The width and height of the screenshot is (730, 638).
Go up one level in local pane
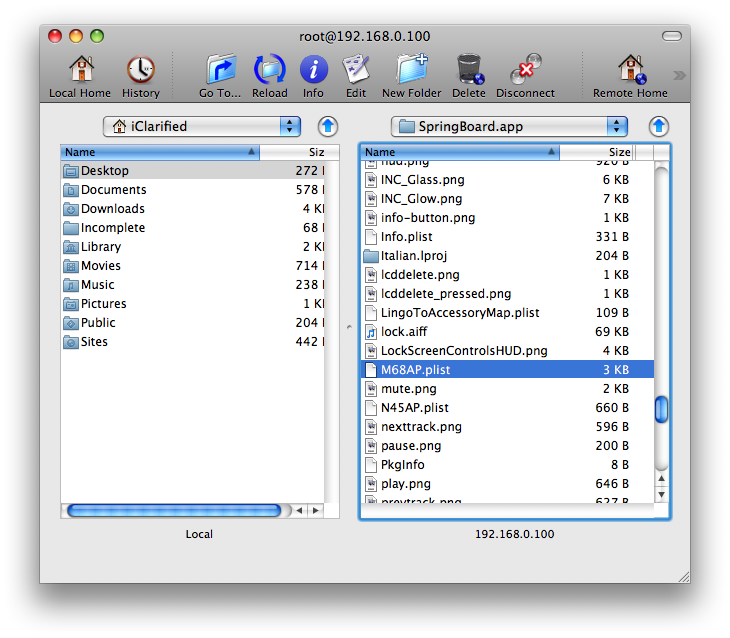coord(328,126)
